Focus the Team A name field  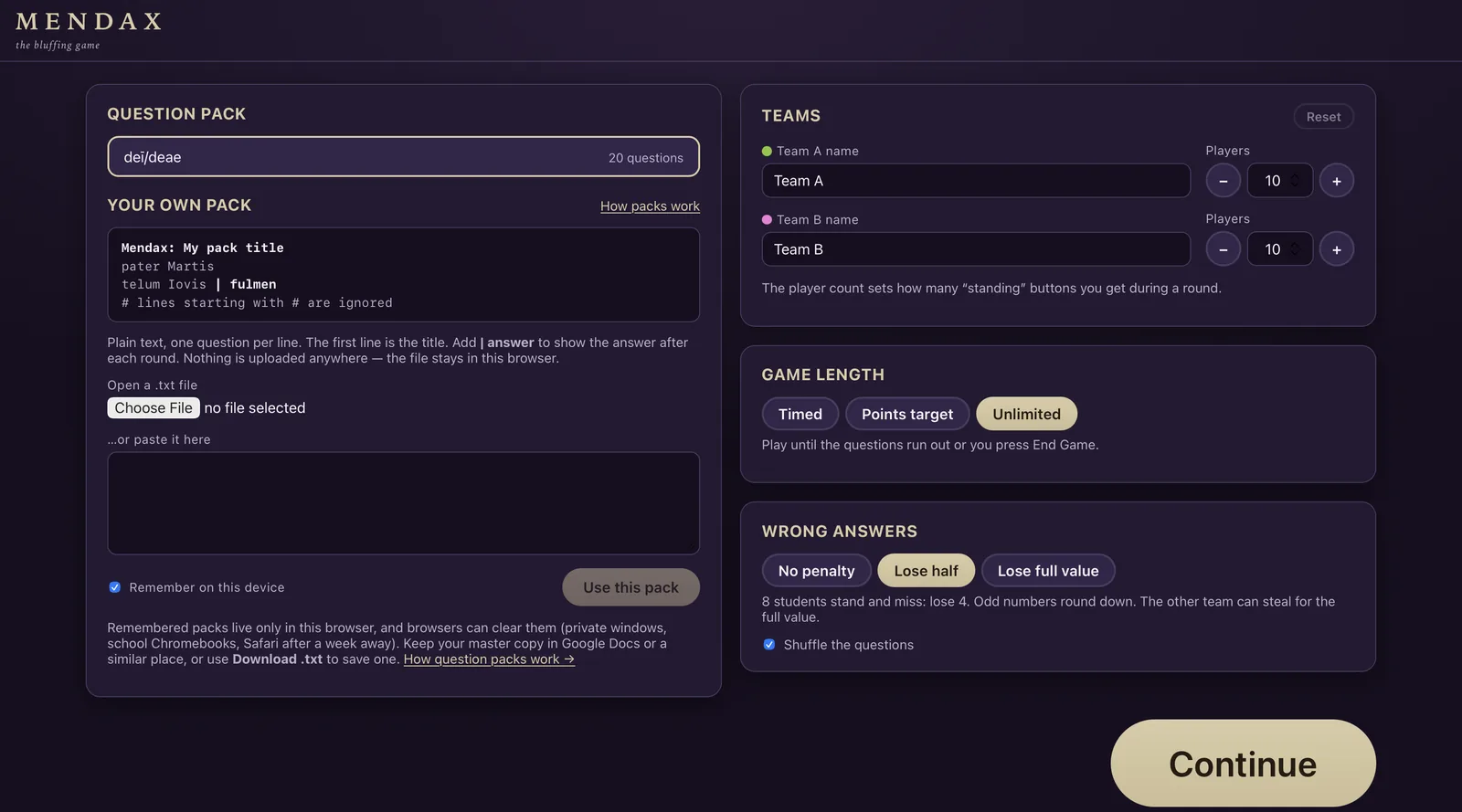coord(976,181)
